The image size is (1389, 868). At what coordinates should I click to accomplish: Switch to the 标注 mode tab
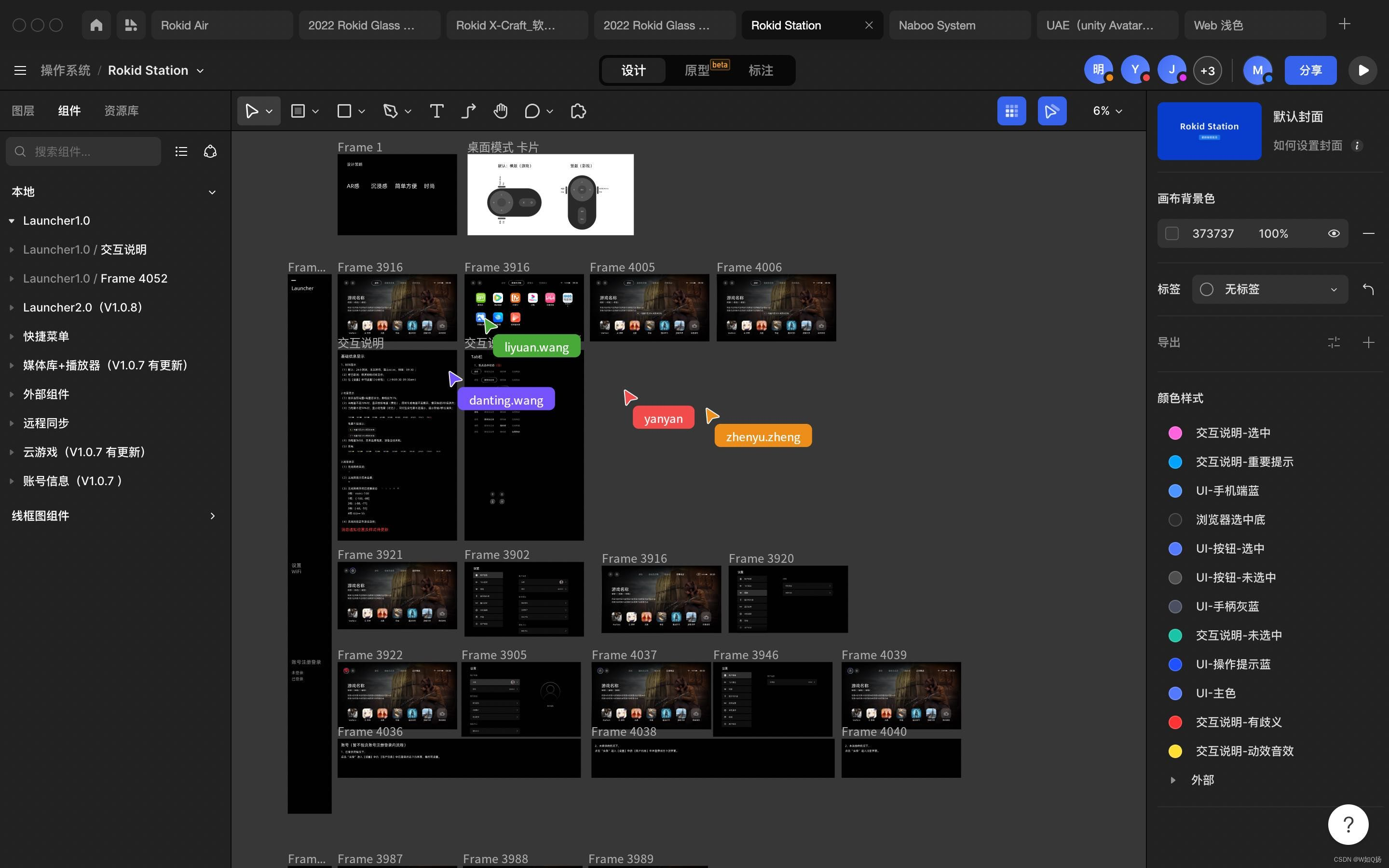pos(761,70)
